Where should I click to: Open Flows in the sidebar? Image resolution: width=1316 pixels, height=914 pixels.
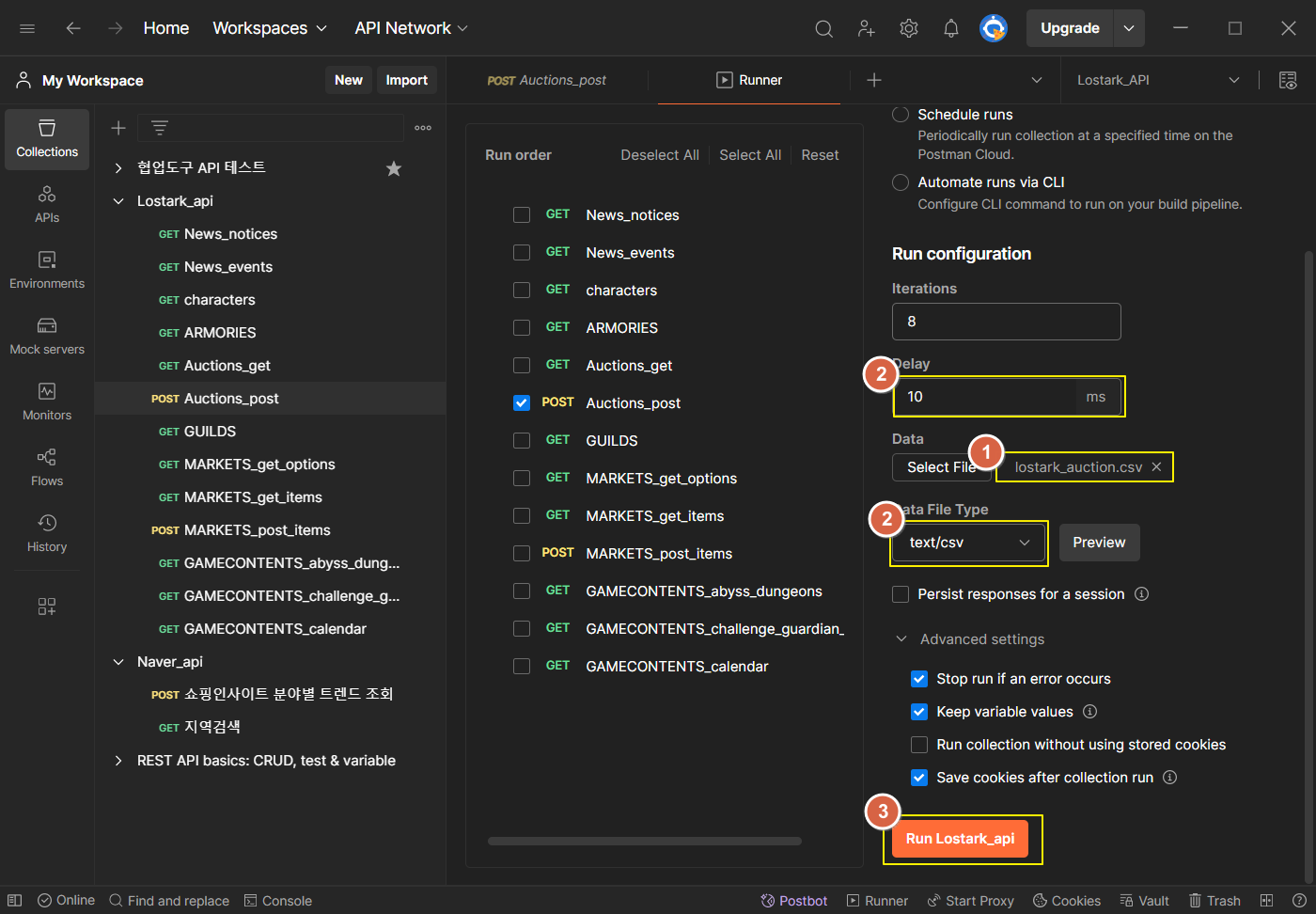point(47,468)
